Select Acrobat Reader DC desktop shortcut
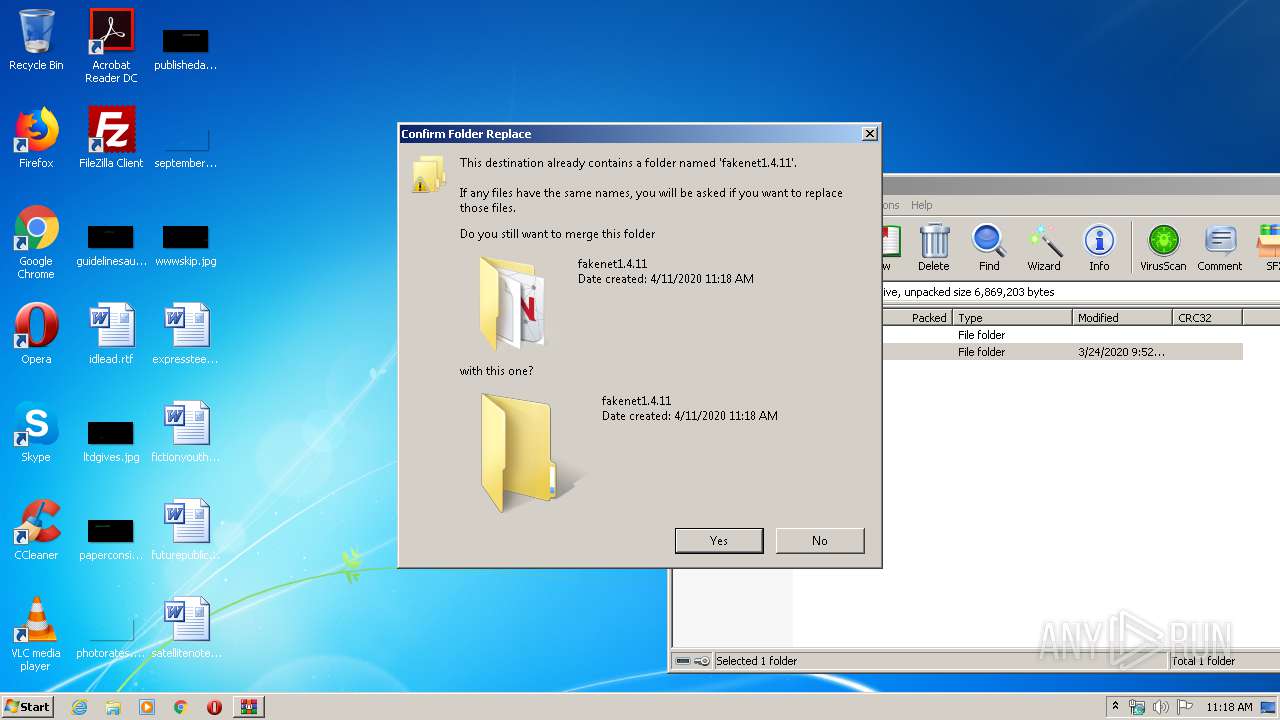The width and height of the screenshot is (1280, 720). [x=111, y=46]
